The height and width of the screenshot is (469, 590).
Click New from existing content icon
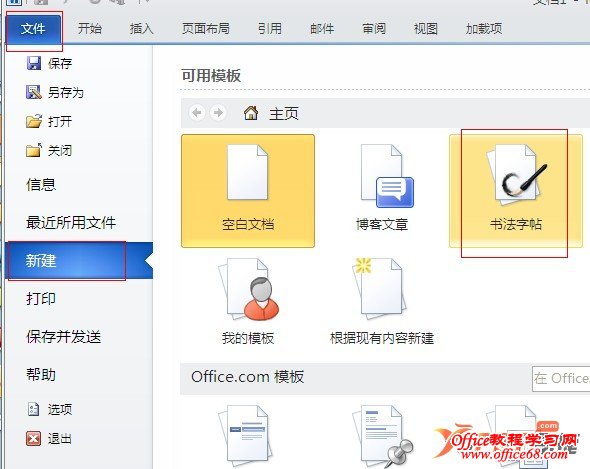tap(379, 288)
